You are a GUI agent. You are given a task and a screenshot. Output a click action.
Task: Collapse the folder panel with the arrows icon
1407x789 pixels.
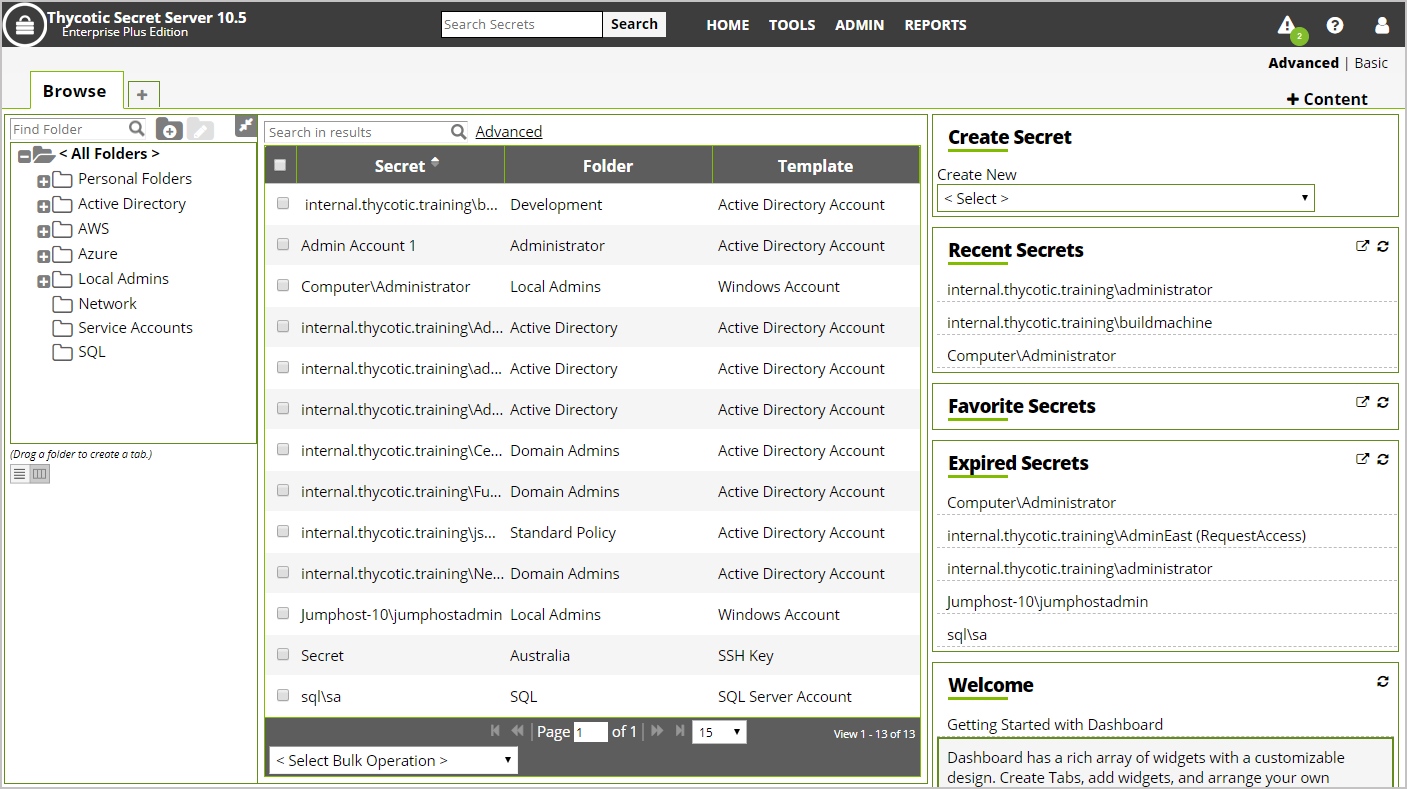tap(246, 125)
